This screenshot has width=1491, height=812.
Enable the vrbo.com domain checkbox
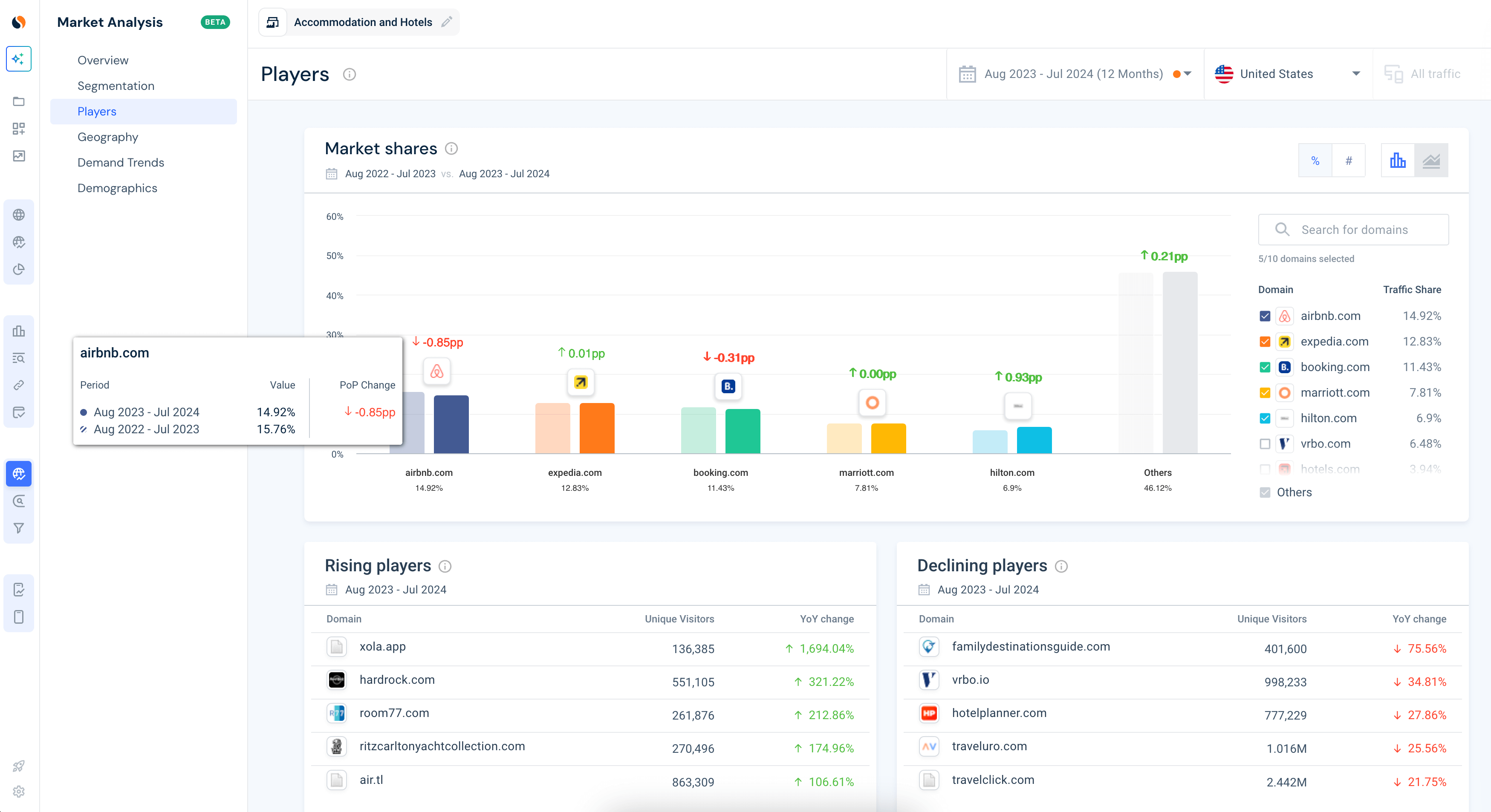click(1265, 443)
